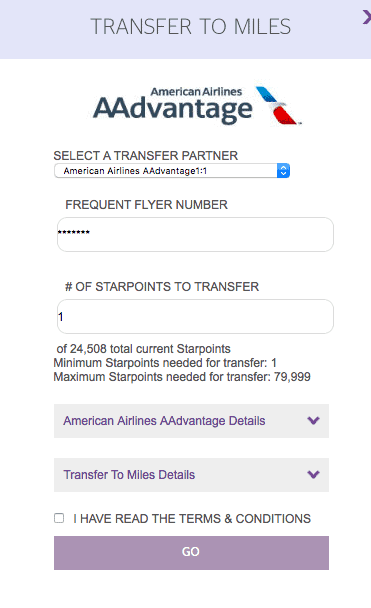
Task: Click the Maximum Starpoints 79,999 line
Action: (182, 377)
